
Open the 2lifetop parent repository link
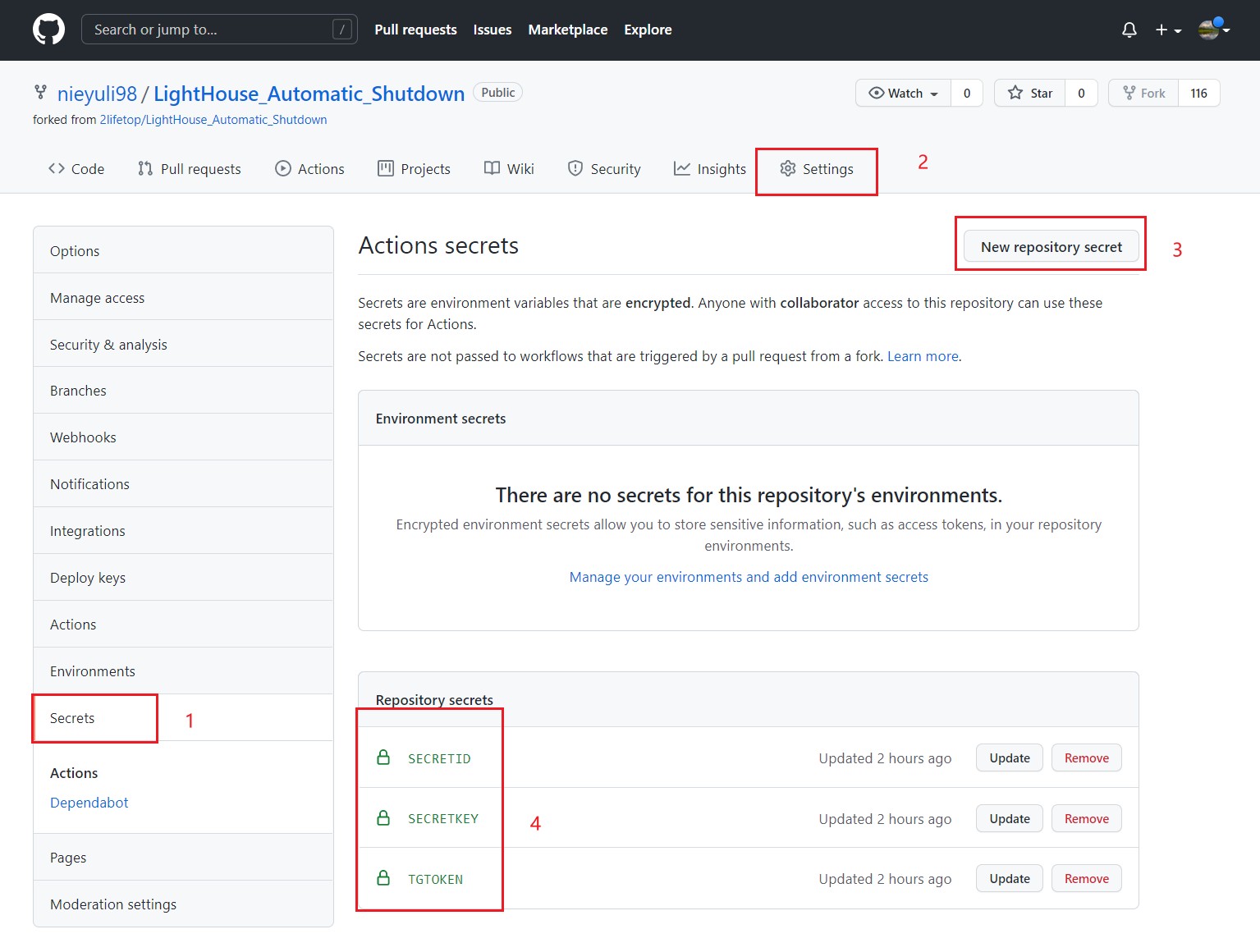pyautogui.click(x=213, y=120)
